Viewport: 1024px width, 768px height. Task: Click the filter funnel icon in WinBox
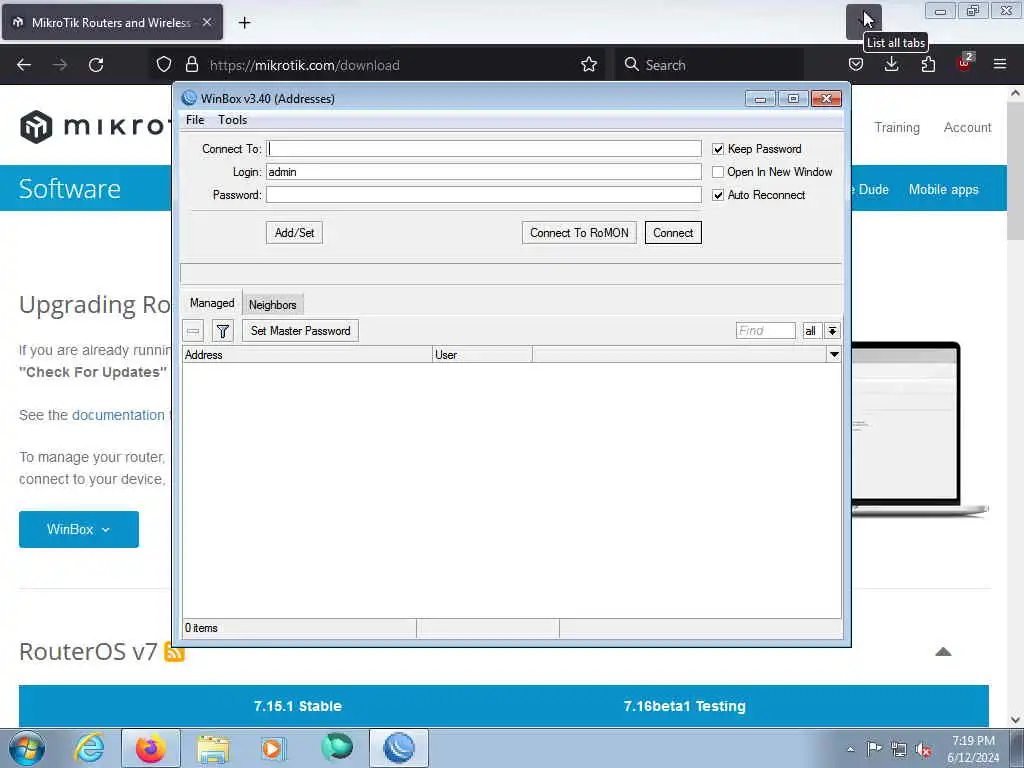(223, 331)
